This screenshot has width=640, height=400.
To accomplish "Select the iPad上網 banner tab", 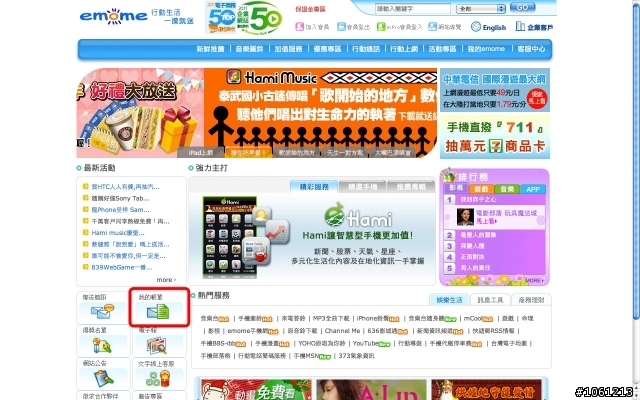I will point(200,153).
